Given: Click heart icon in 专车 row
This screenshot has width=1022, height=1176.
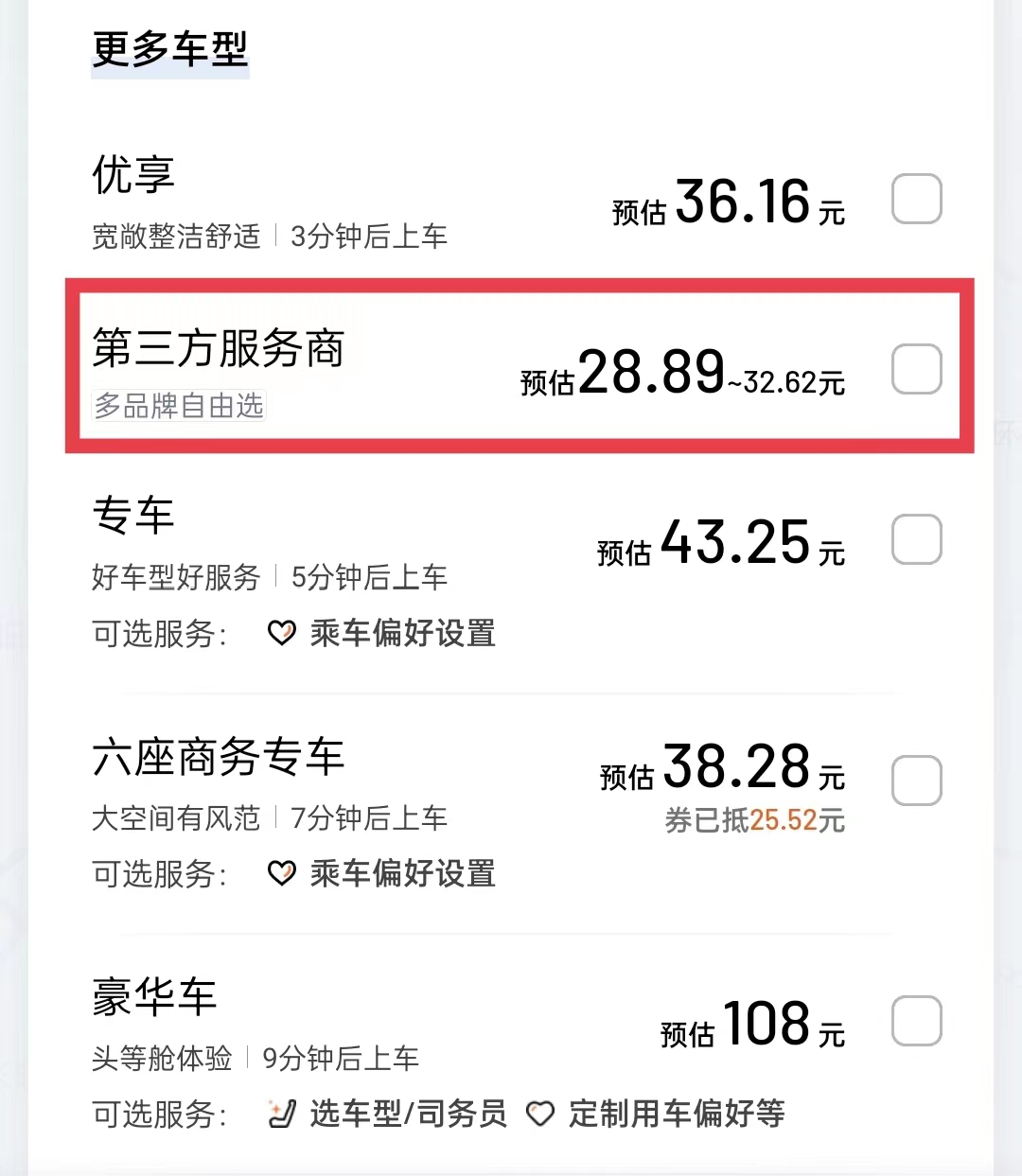Looking at the screenshot, I should click(281, 633).
